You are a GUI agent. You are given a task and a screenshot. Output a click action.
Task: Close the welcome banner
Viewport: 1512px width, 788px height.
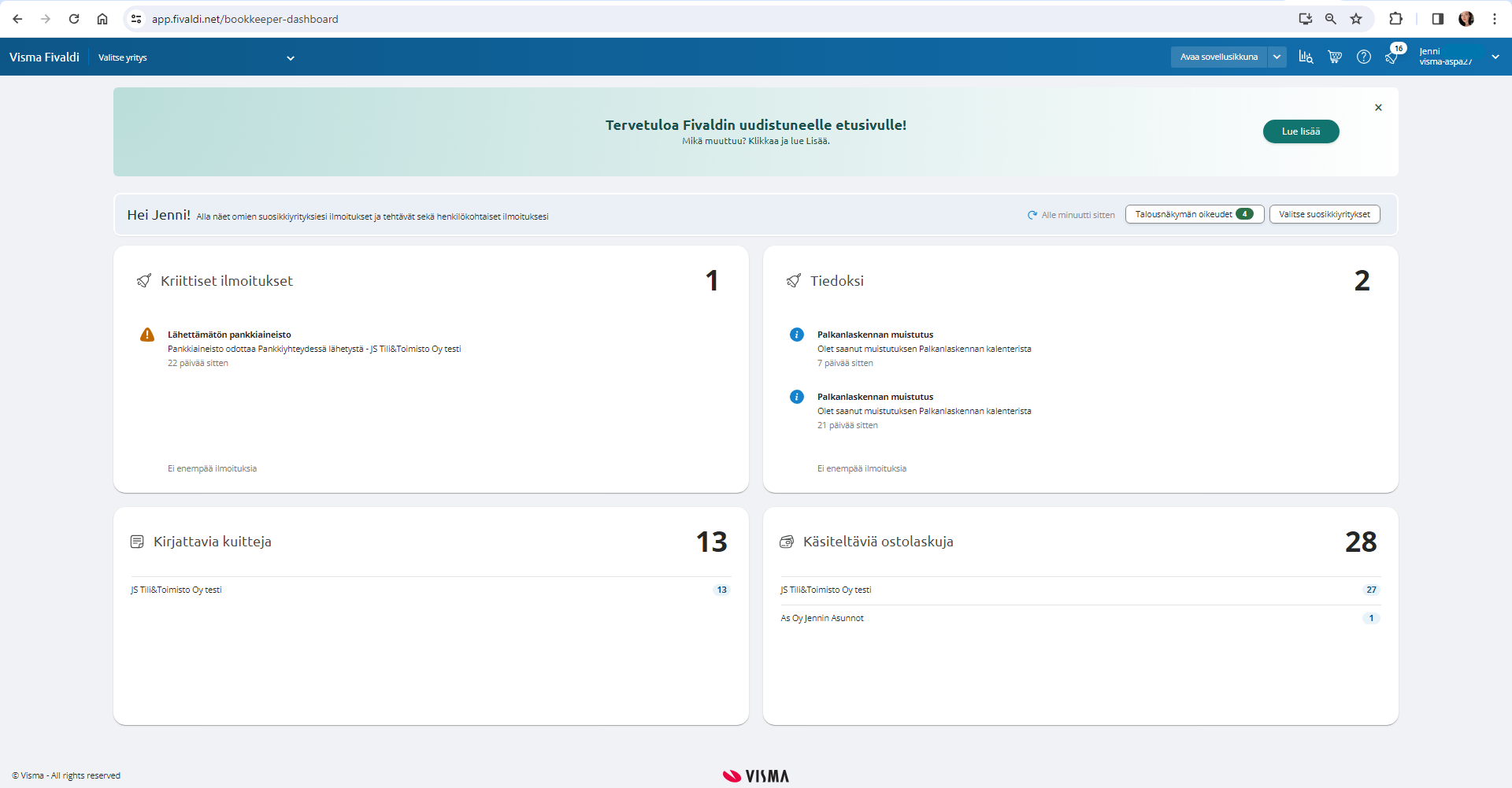point(1378,108)
